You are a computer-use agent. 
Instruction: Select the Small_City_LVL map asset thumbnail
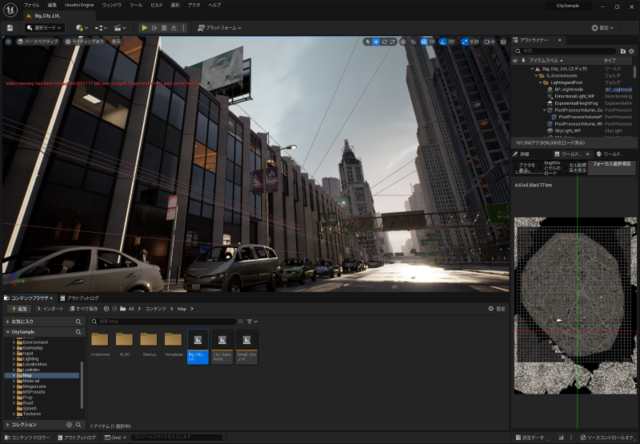247,347
